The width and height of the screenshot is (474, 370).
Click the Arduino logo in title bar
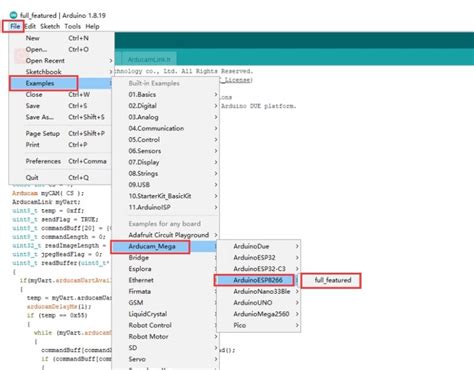(x=13, y=15)
